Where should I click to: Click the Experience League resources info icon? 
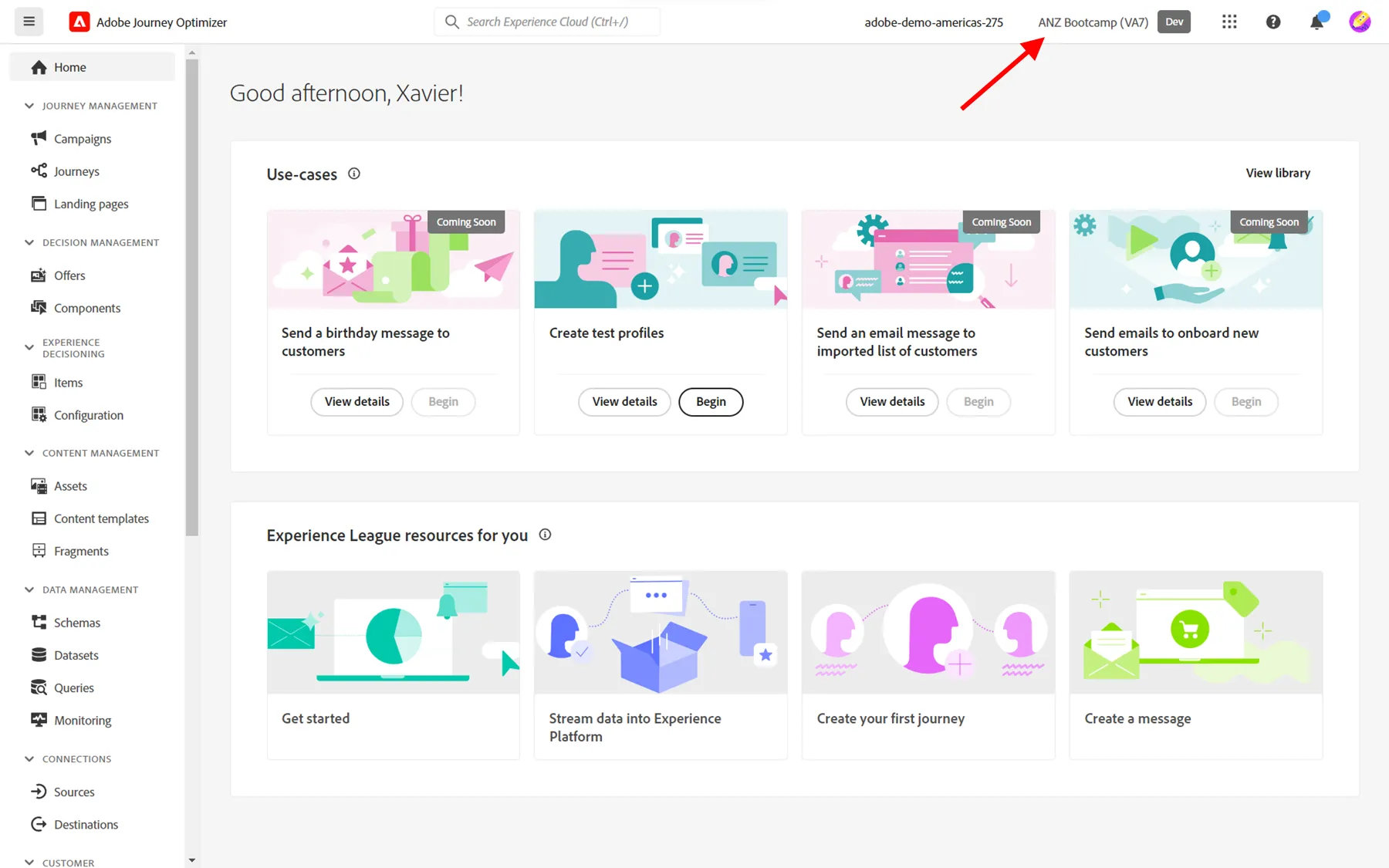point(545,535)
